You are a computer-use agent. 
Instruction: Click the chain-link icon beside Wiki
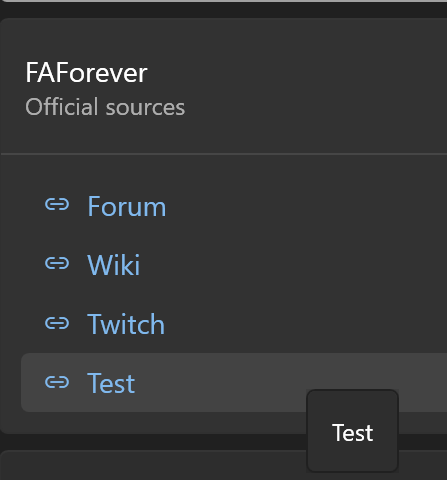(57, 263)
